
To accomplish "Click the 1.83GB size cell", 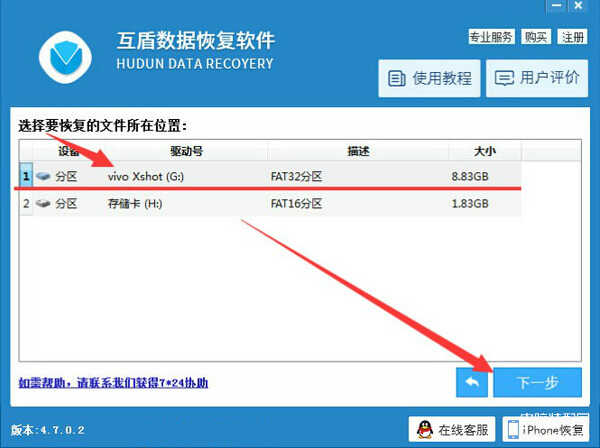I will 470,204.
